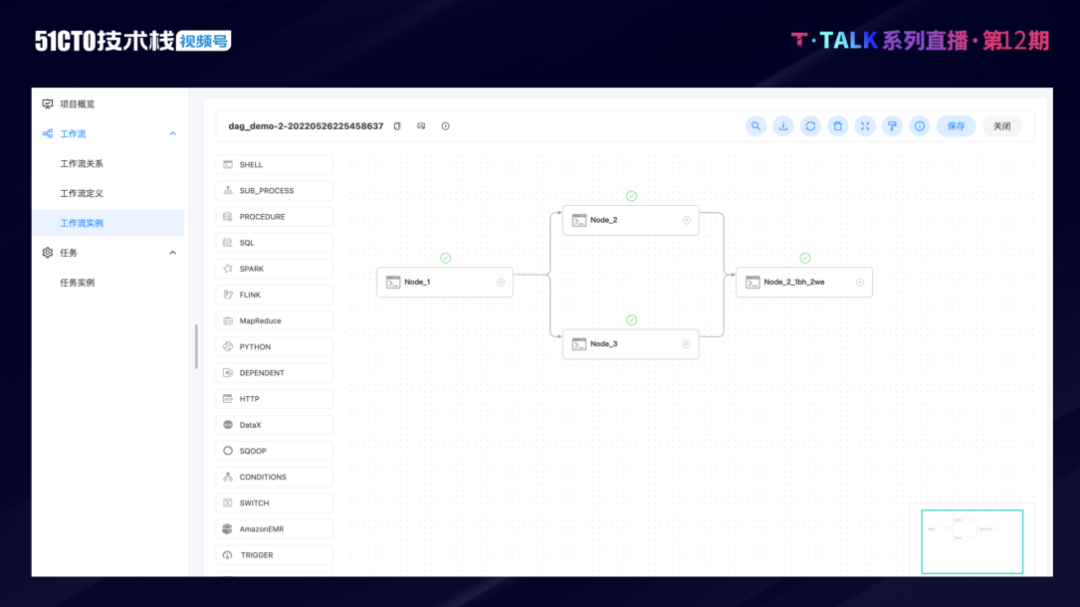Select the PROCEDURE task type

(x=274, y=216)
